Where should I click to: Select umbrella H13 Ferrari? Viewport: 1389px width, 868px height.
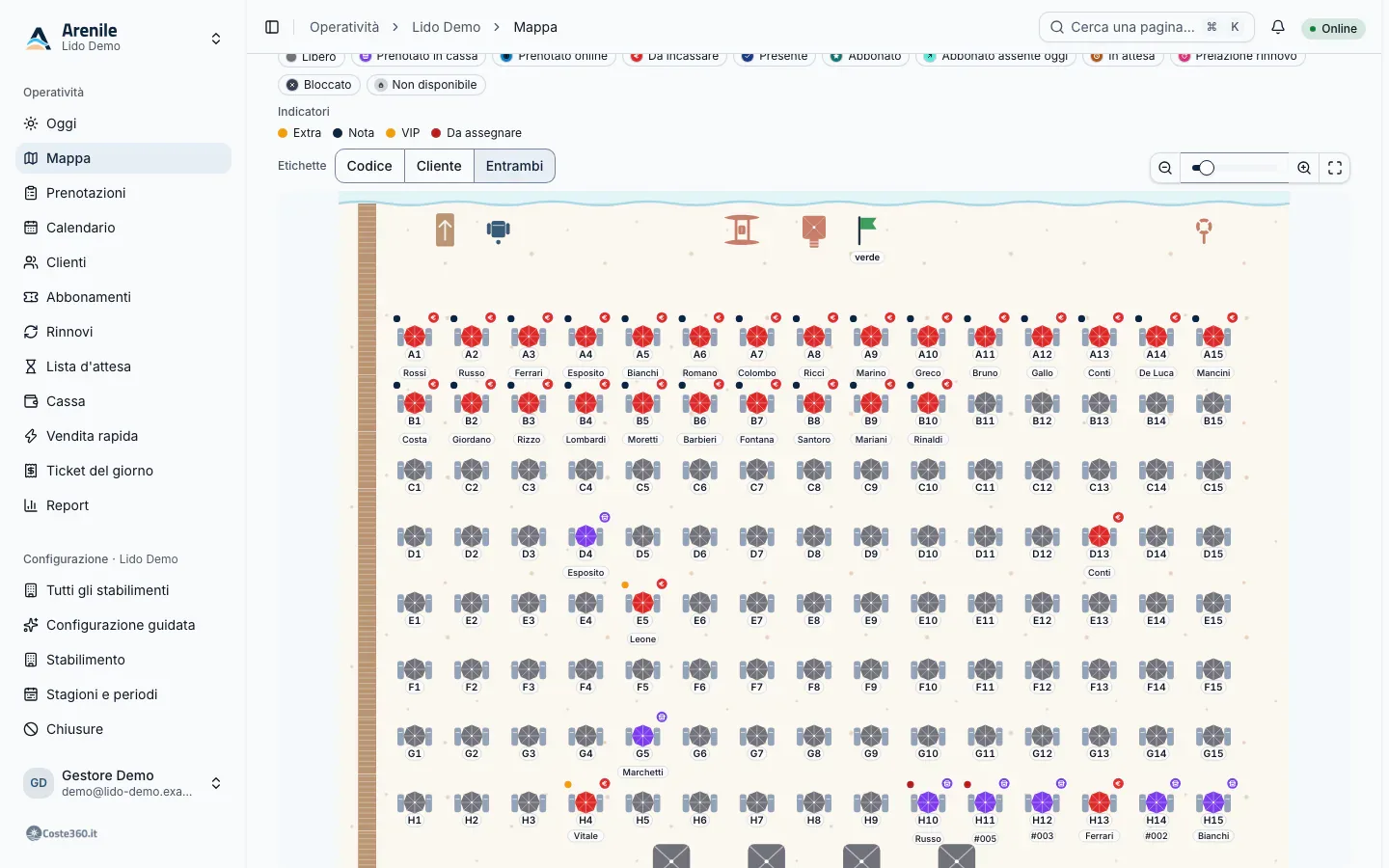[x=1100, y=802]
